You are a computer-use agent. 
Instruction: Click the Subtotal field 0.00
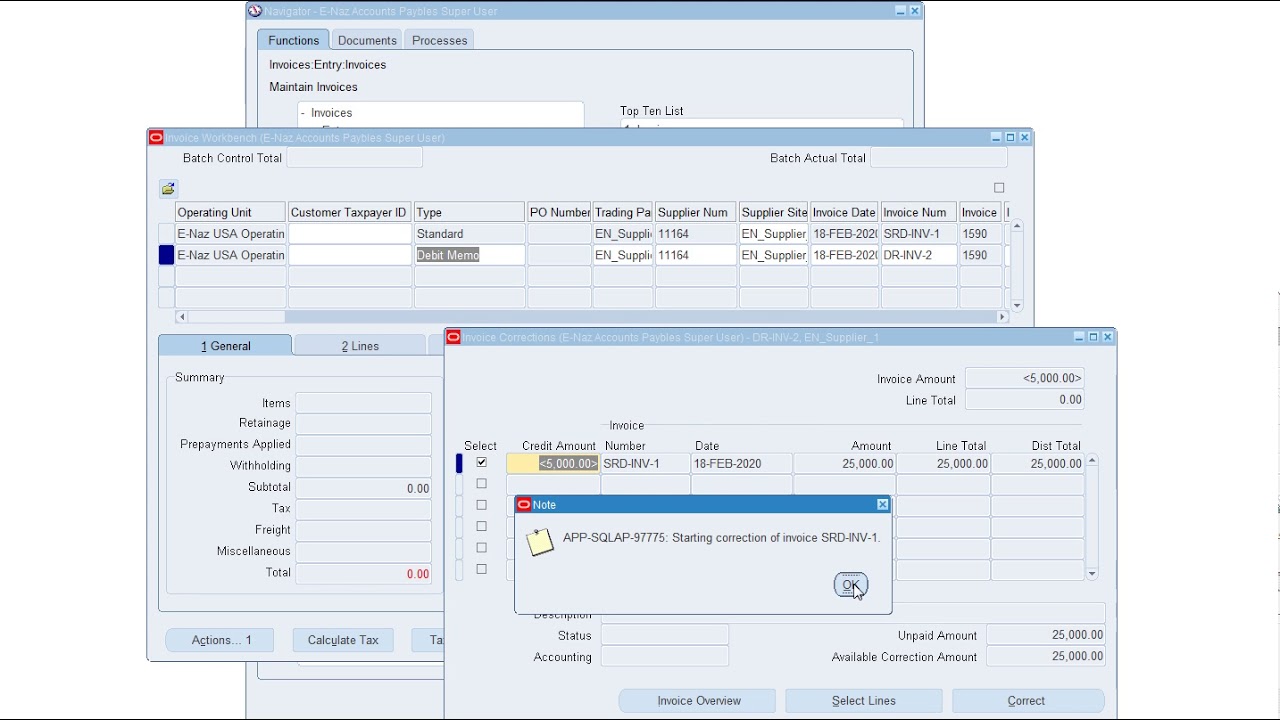(x=363, y=488)
